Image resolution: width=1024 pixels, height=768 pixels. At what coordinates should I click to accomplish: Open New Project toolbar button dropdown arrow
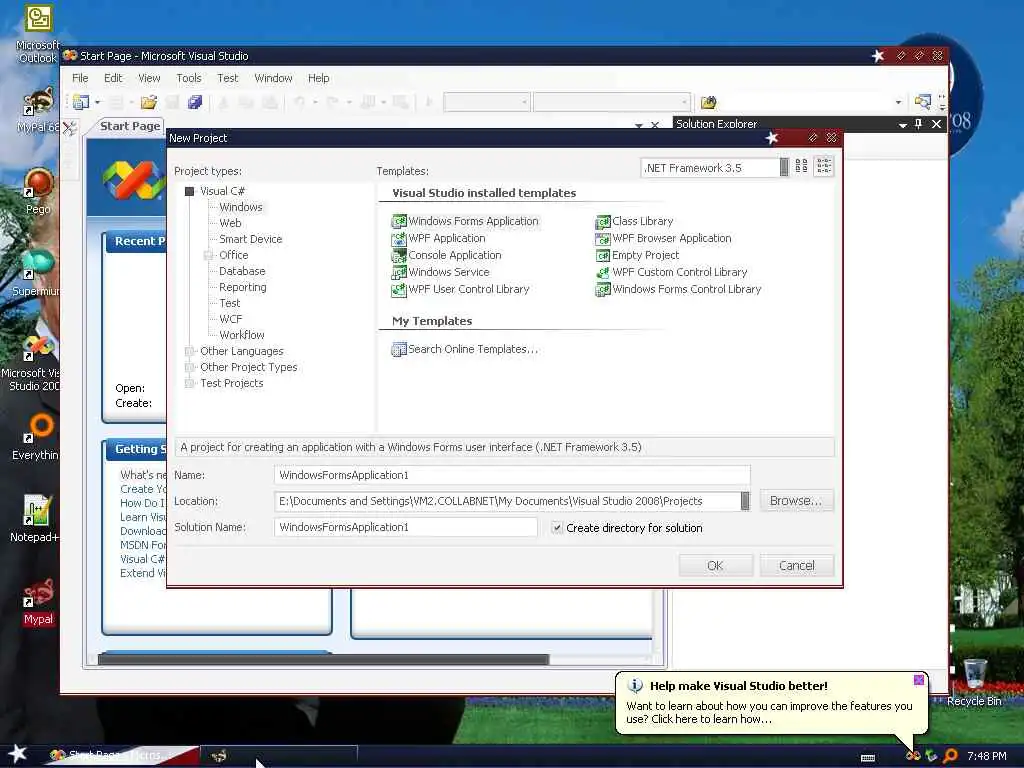point(97,103)
